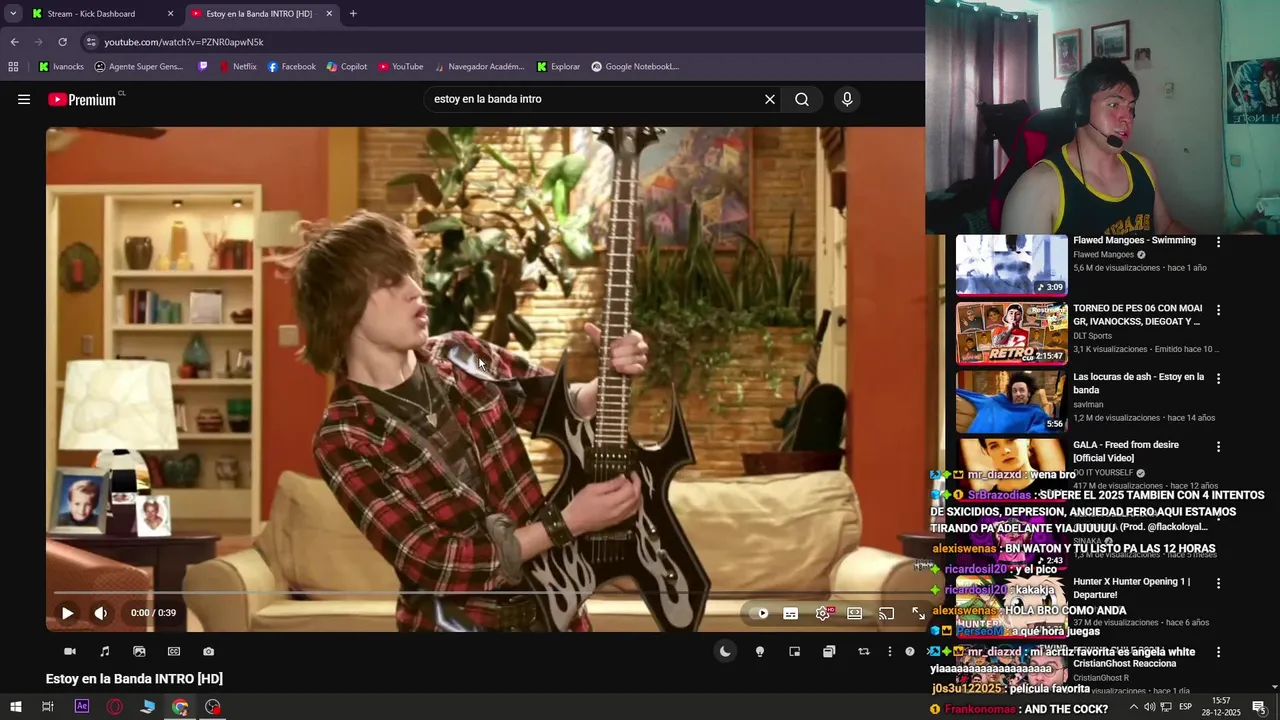Open Chrome from the taskbar
This screenshot has height=720, width=1280.
click(x=180, y=707)
